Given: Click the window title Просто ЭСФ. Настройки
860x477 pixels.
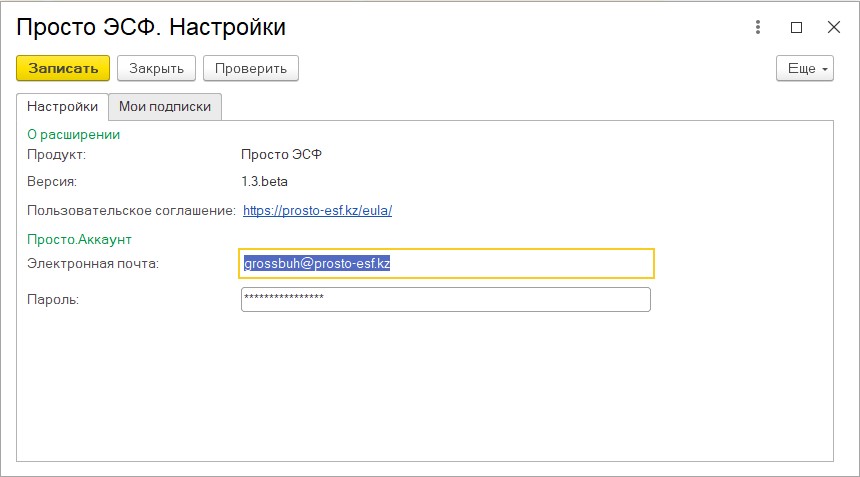Looking at the screenshot, I should [x=151, y=27].
